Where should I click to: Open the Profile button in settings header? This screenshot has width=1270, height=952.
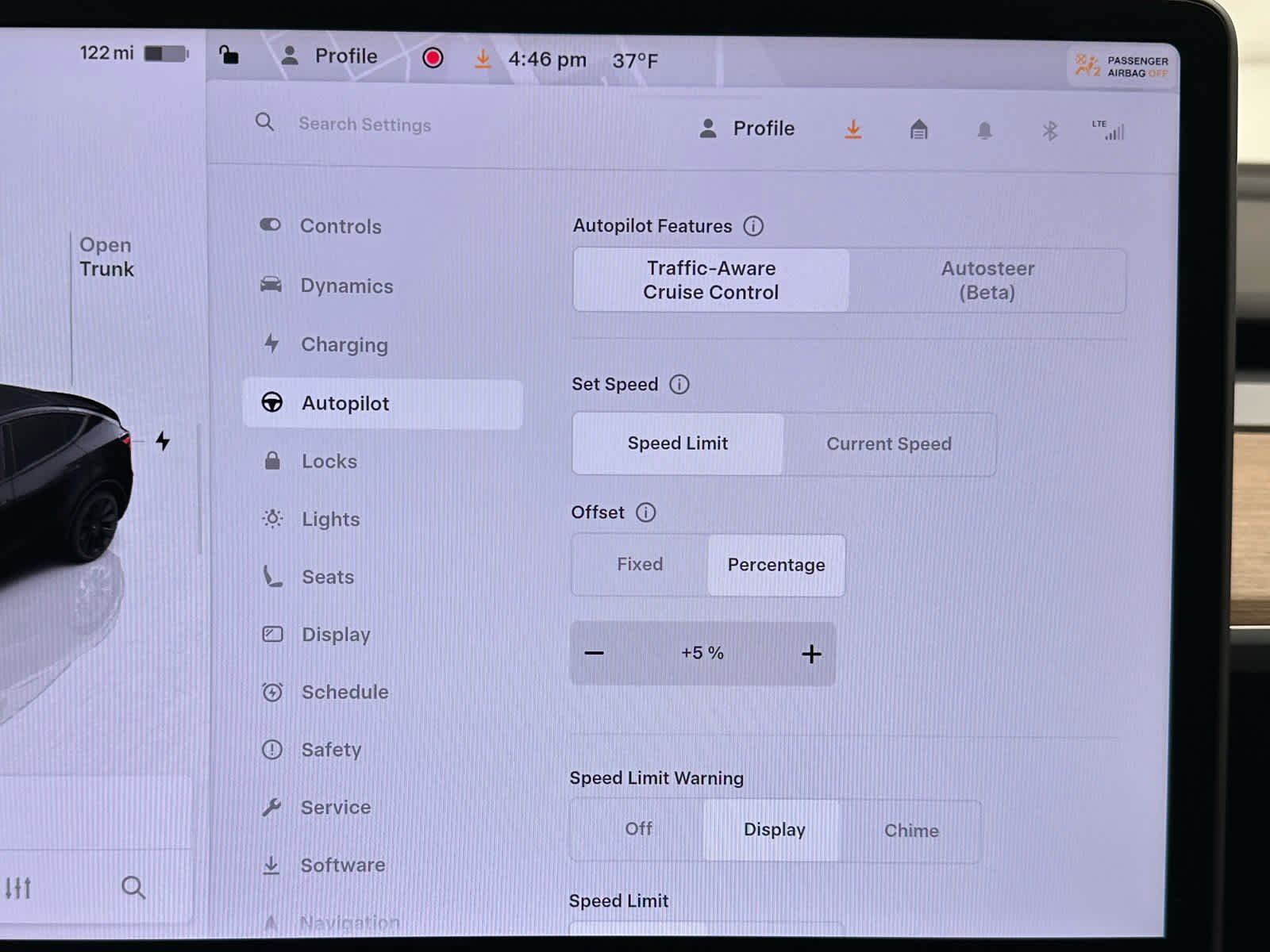point(747,129)
